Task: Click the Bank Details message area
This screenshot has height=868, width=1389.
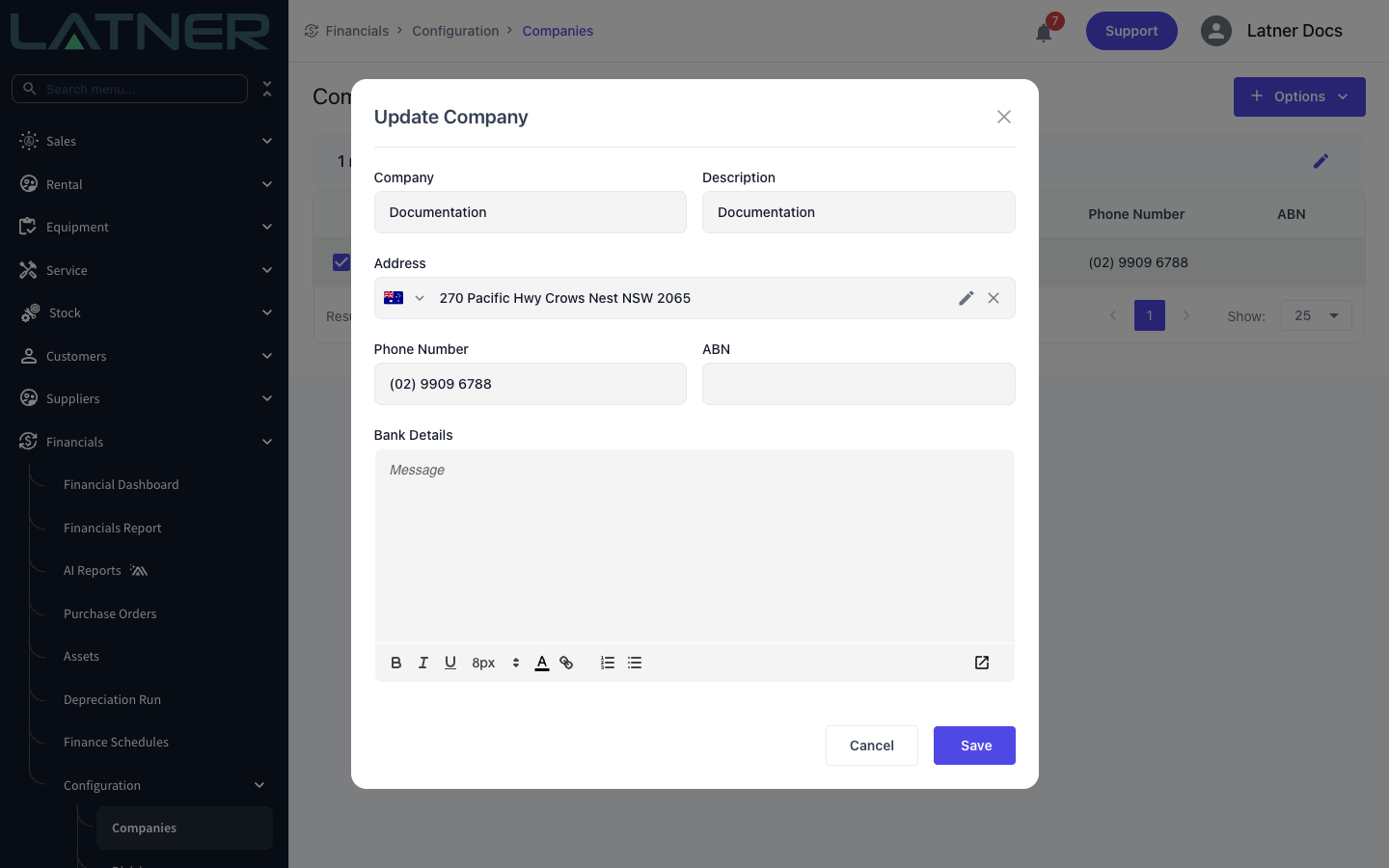Action: (x=694, y=546)
